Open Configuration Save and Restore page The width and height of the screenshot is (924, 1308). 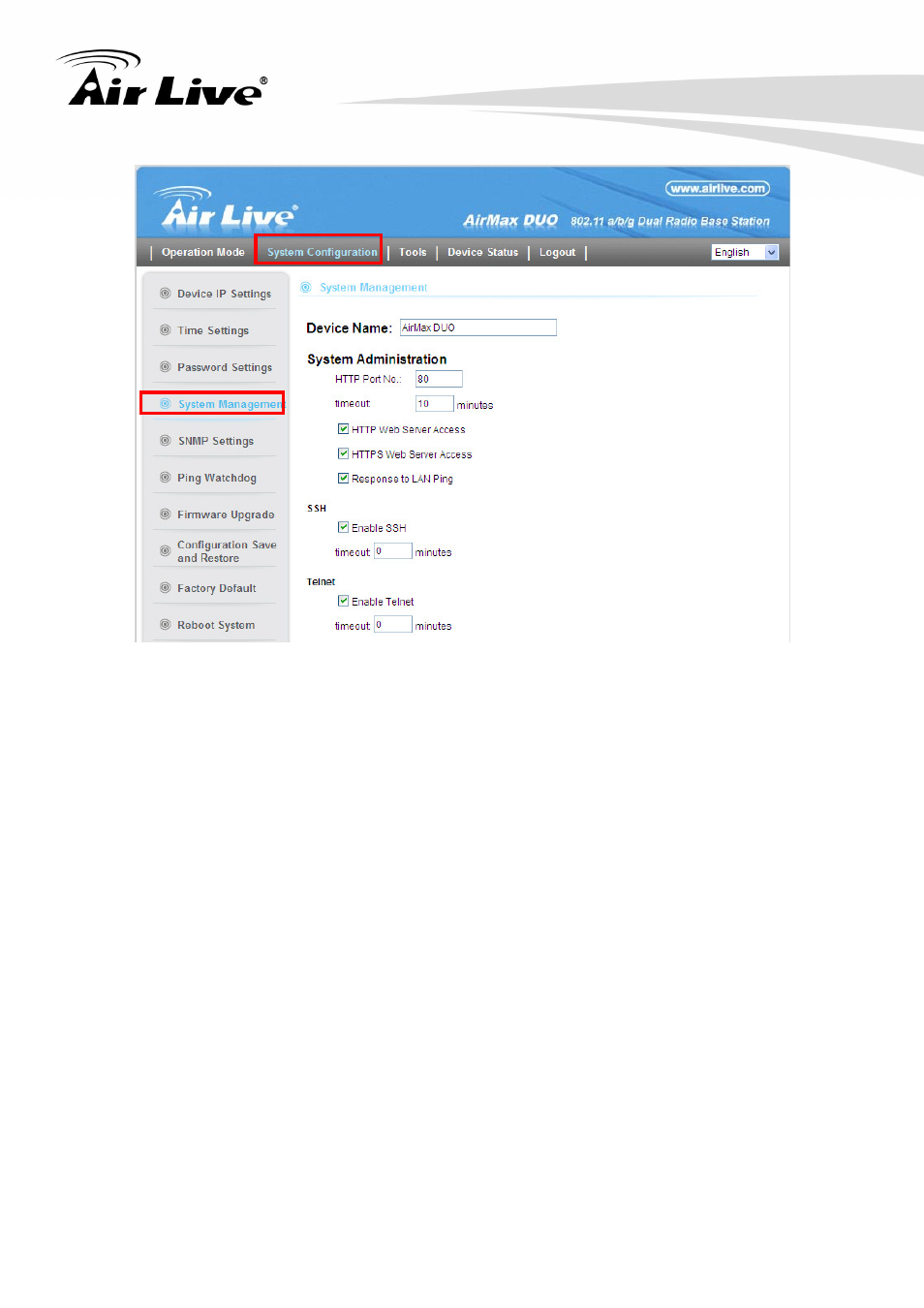[227, 551]
